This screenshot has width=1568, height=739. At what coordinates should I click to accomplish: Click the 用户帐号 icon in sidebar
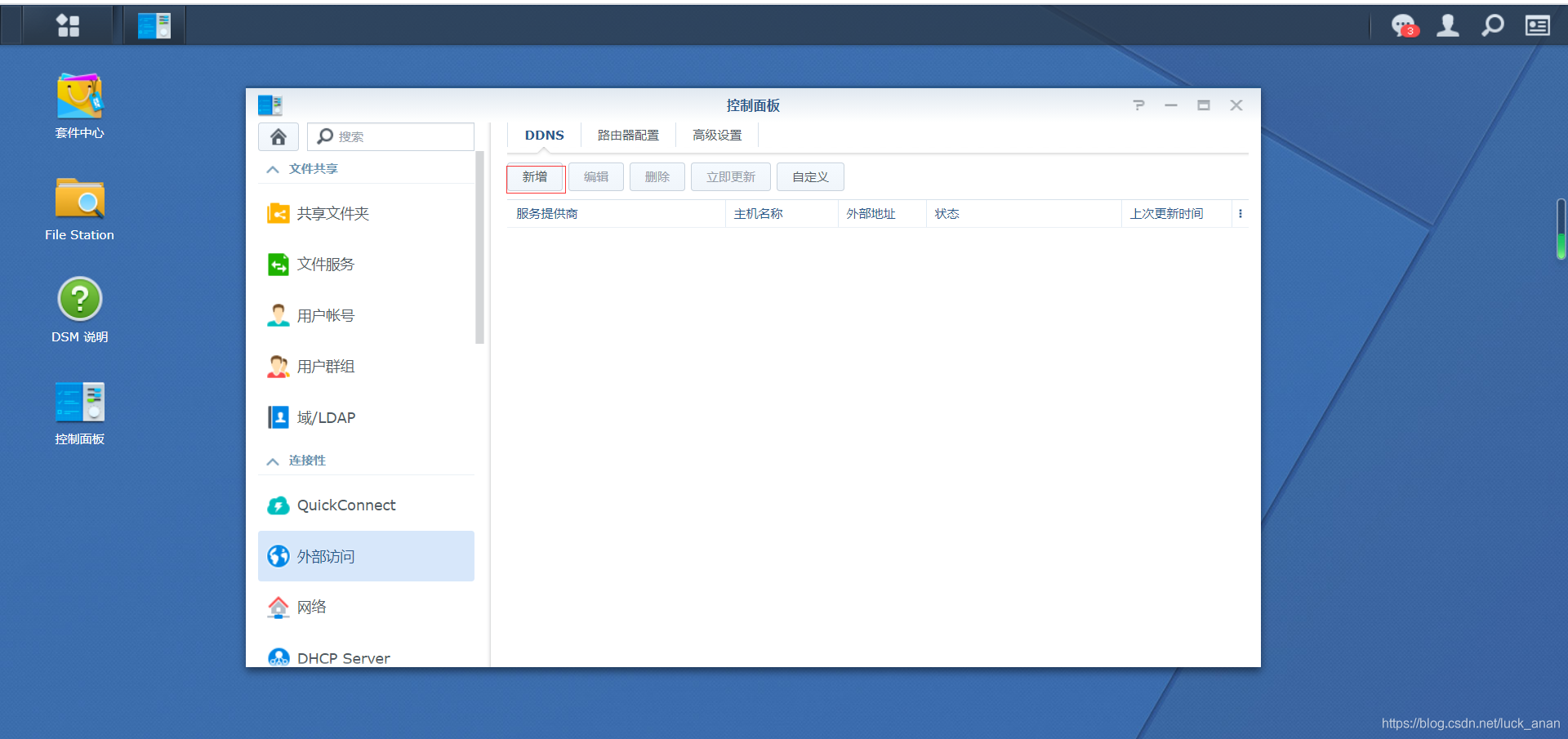[x=278, y=316]
